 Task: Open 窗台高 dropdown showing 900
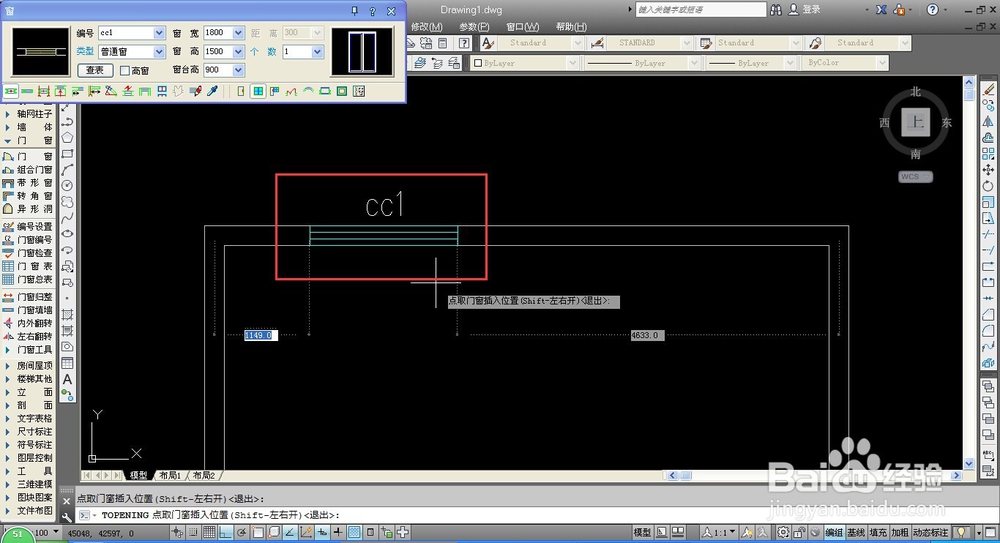pyautogui.click(x=238, y=70)
